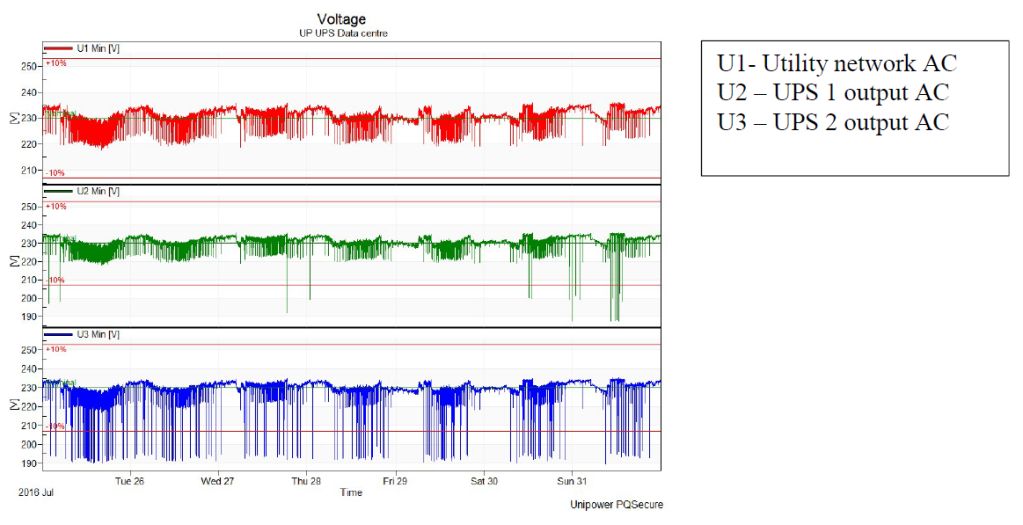The image size is (1023, 525).
Task: Click the "[V]" axis label beside U1 chart
Action: (14, 117)
